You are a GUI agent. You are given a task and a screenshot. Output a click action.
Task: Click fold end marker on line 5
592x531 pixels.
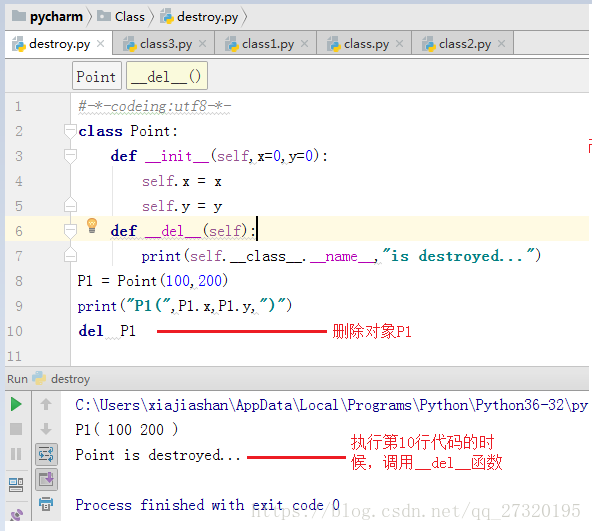[70, 205]
